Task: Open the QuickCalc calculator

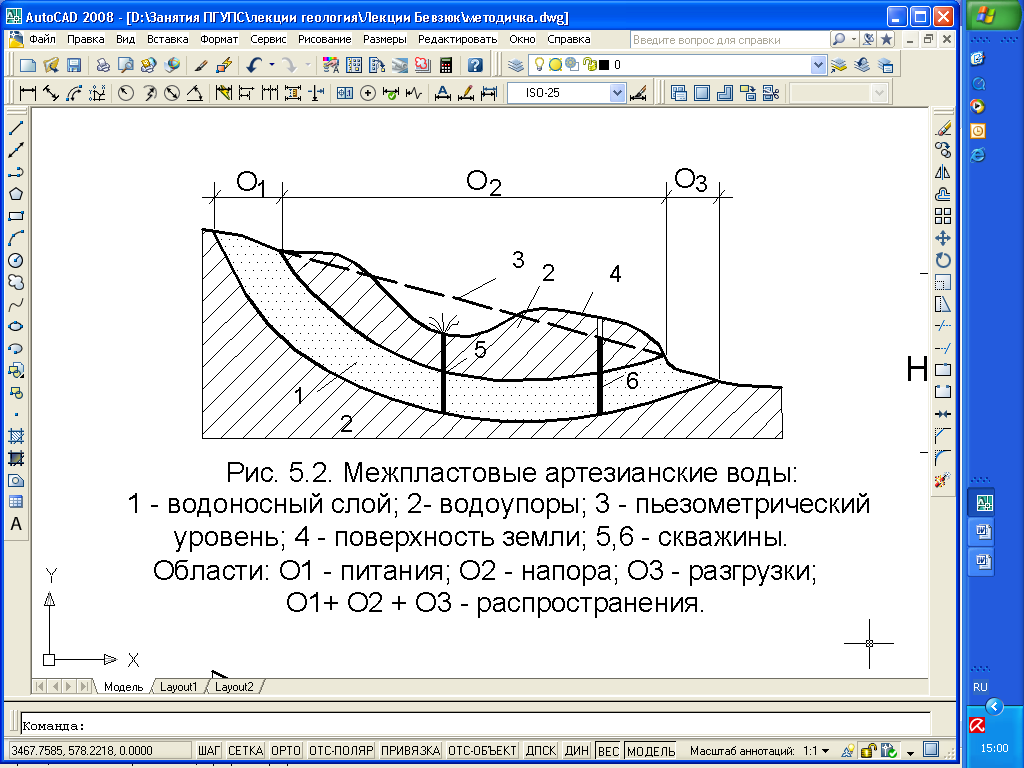Action: 446,65
